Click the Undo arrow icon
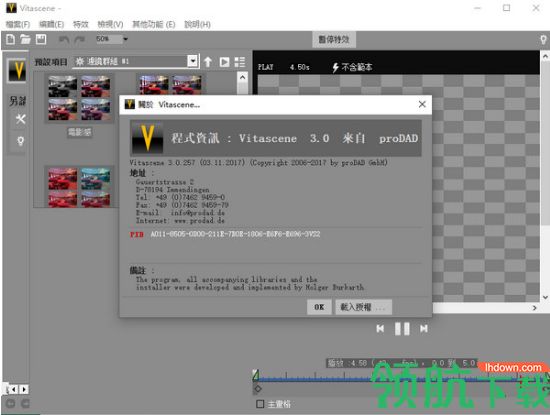 click(64, 40)
